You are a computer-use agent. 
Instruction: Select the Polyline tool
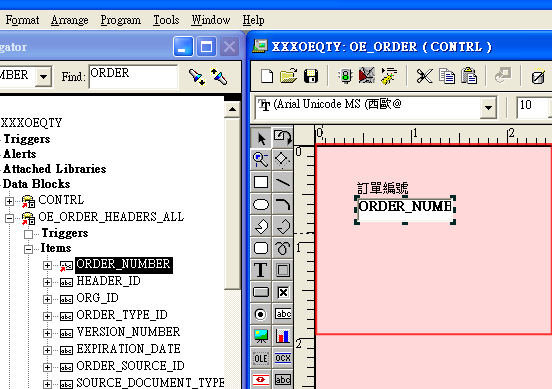pos(283,226)
